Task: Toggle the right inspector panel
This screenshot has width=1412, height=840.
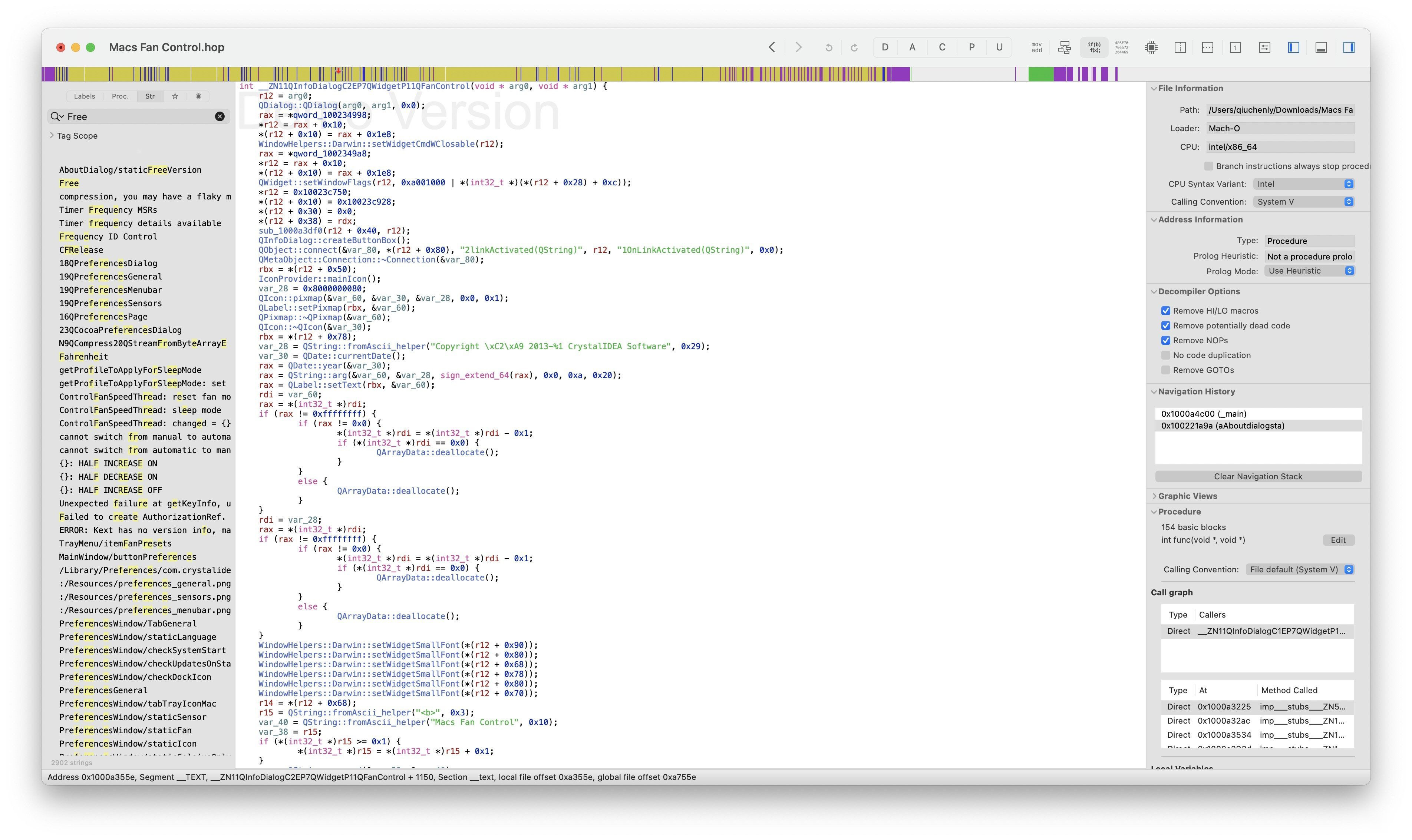Action: 1349,47
